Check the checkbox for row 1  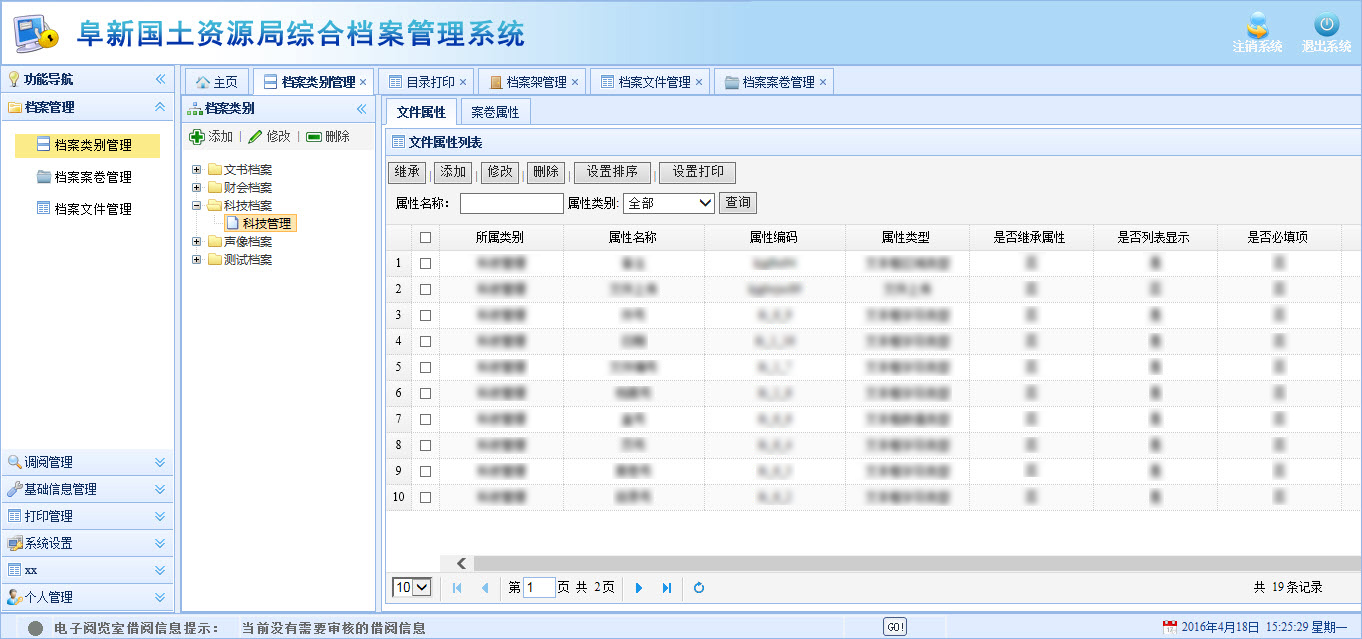point(426,263)
